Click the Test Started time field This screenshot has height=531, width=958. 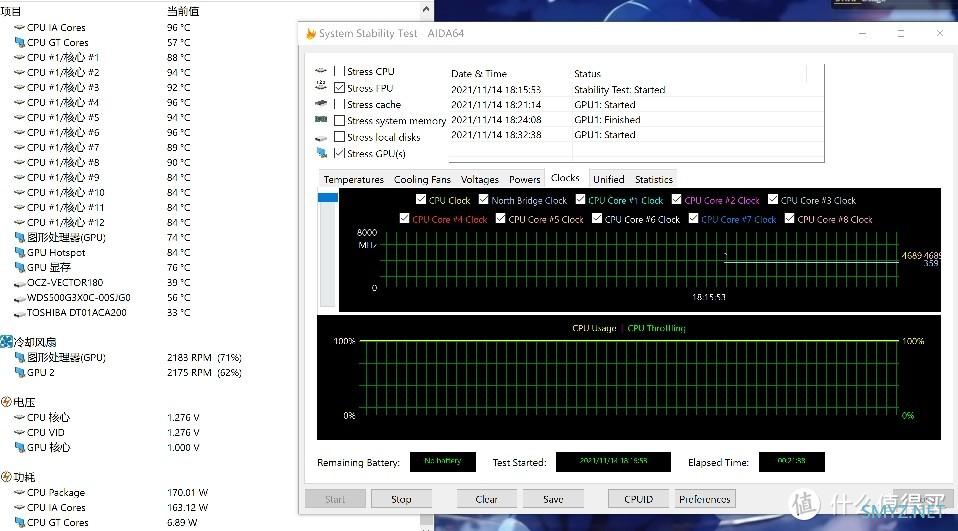click(x=613, y=462)
